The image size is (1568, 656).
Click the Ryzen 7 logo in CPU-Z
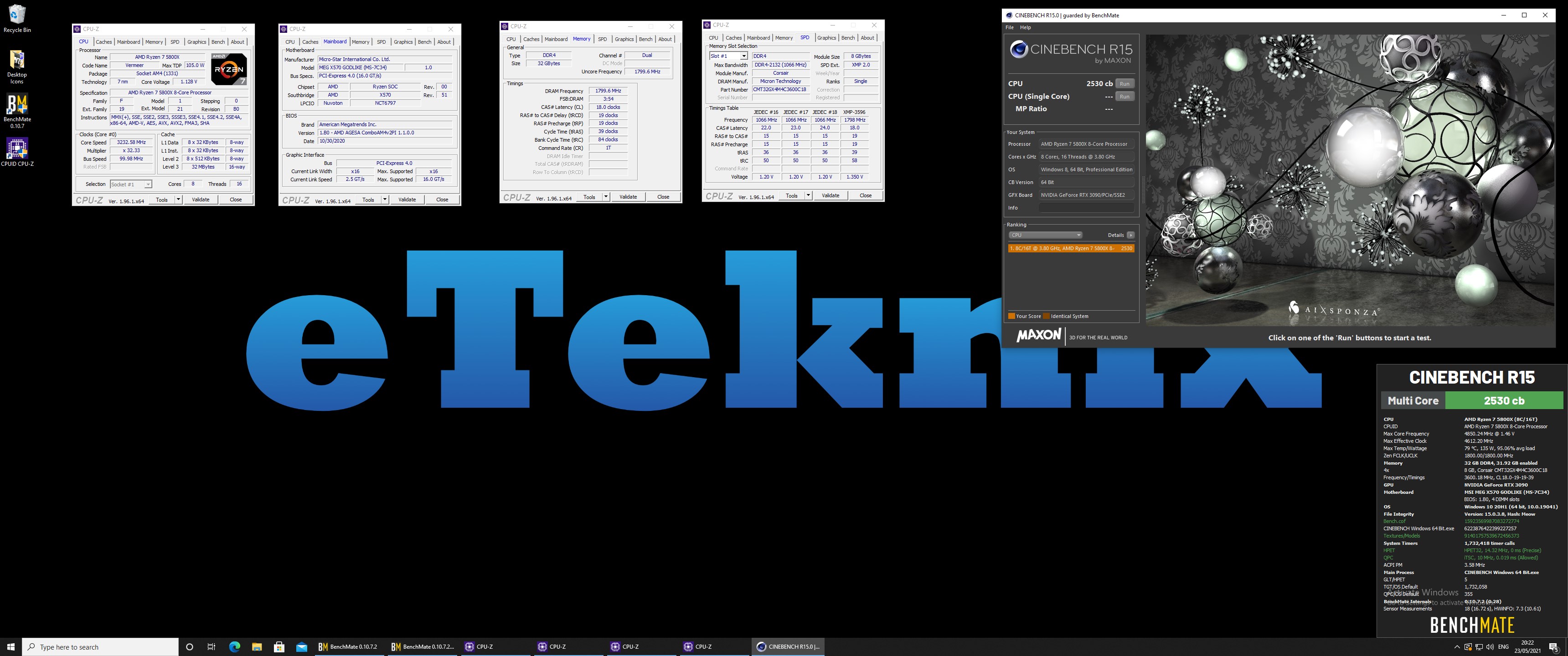229,69
